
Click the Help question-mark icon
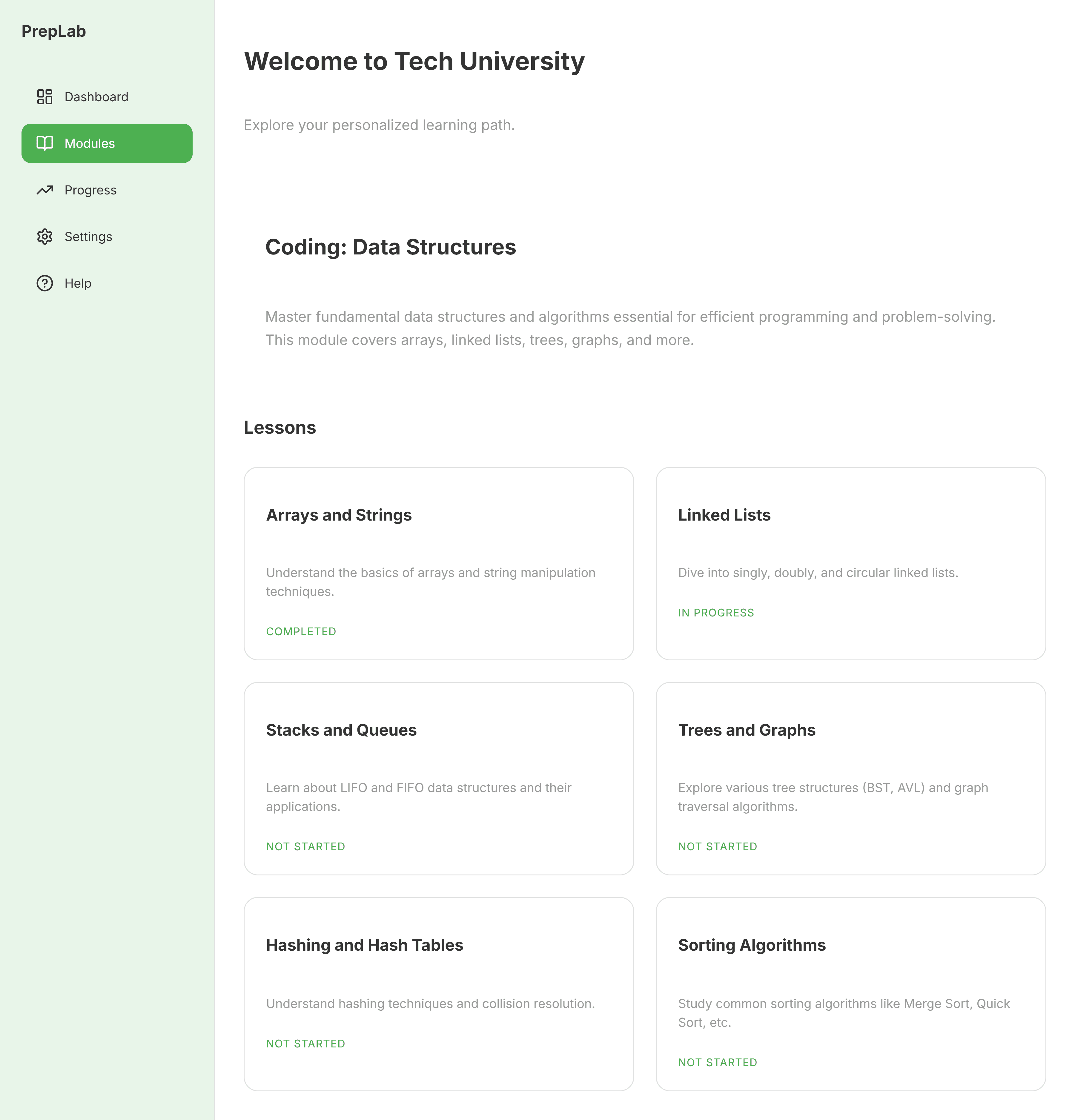point(44,283)
